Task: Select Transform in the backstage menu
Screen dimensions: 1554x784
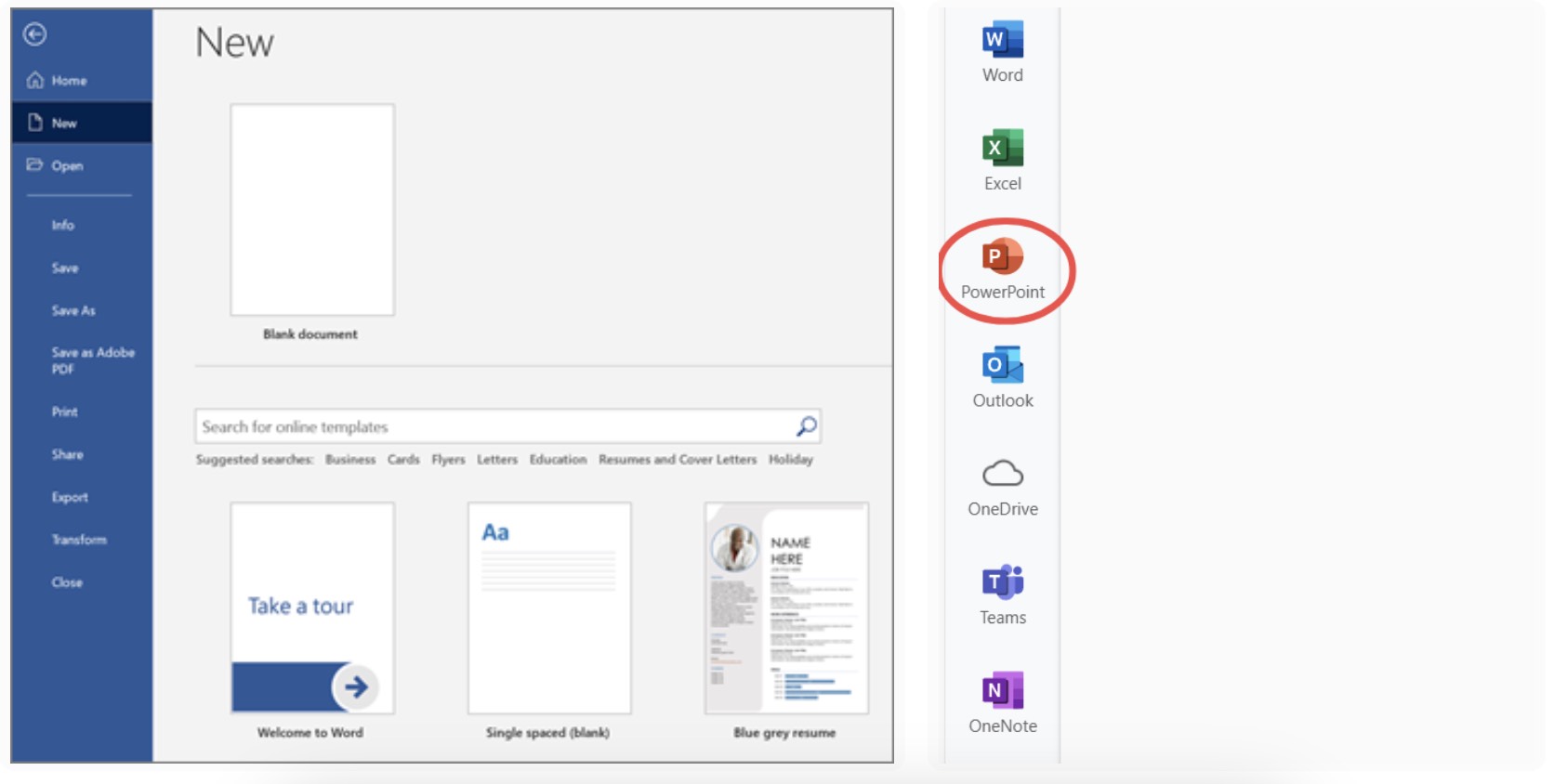Action: click(79, 540)
